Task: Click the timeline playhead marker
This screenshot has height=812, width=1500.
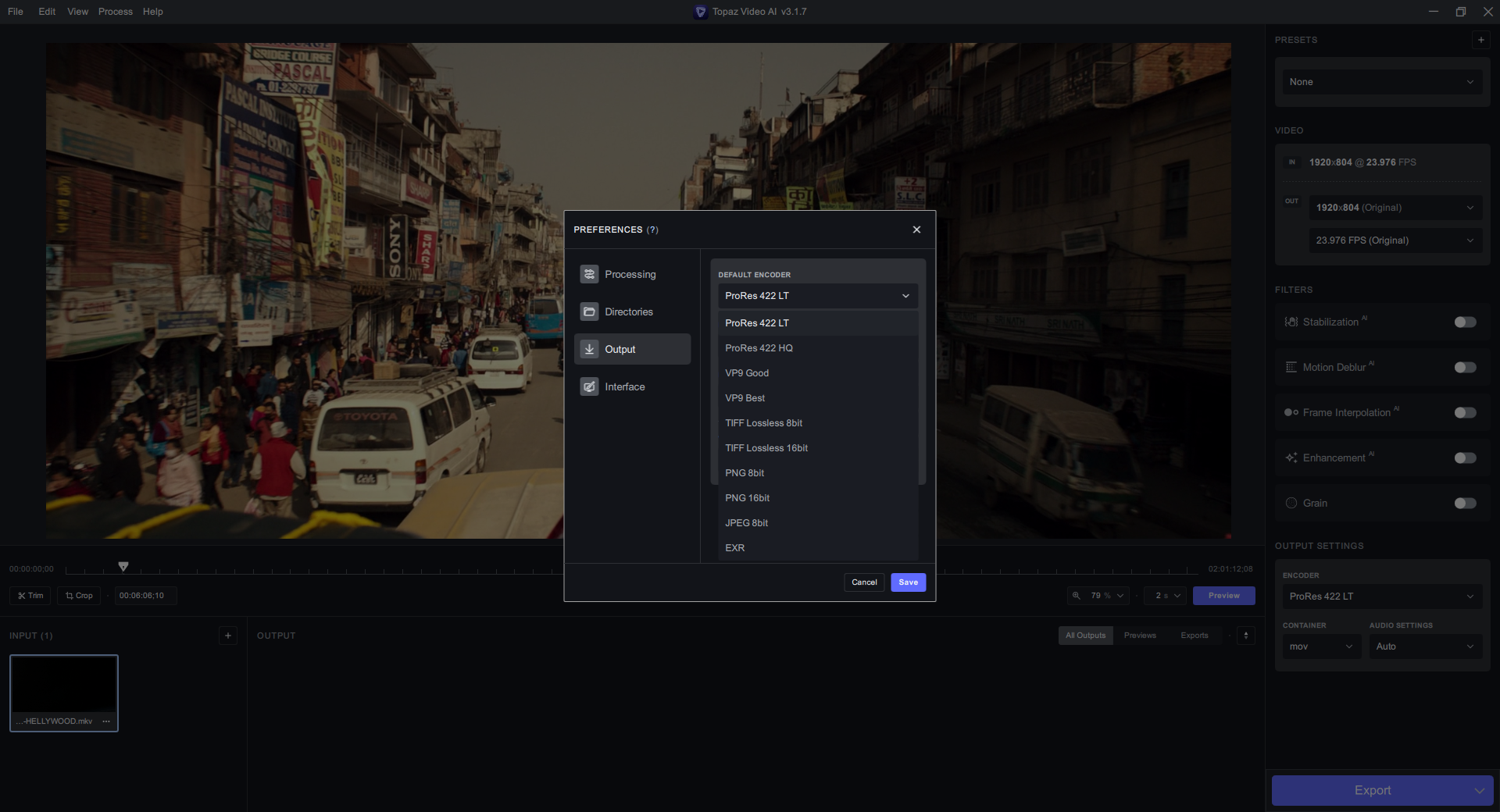Action: tap(123, 567)
